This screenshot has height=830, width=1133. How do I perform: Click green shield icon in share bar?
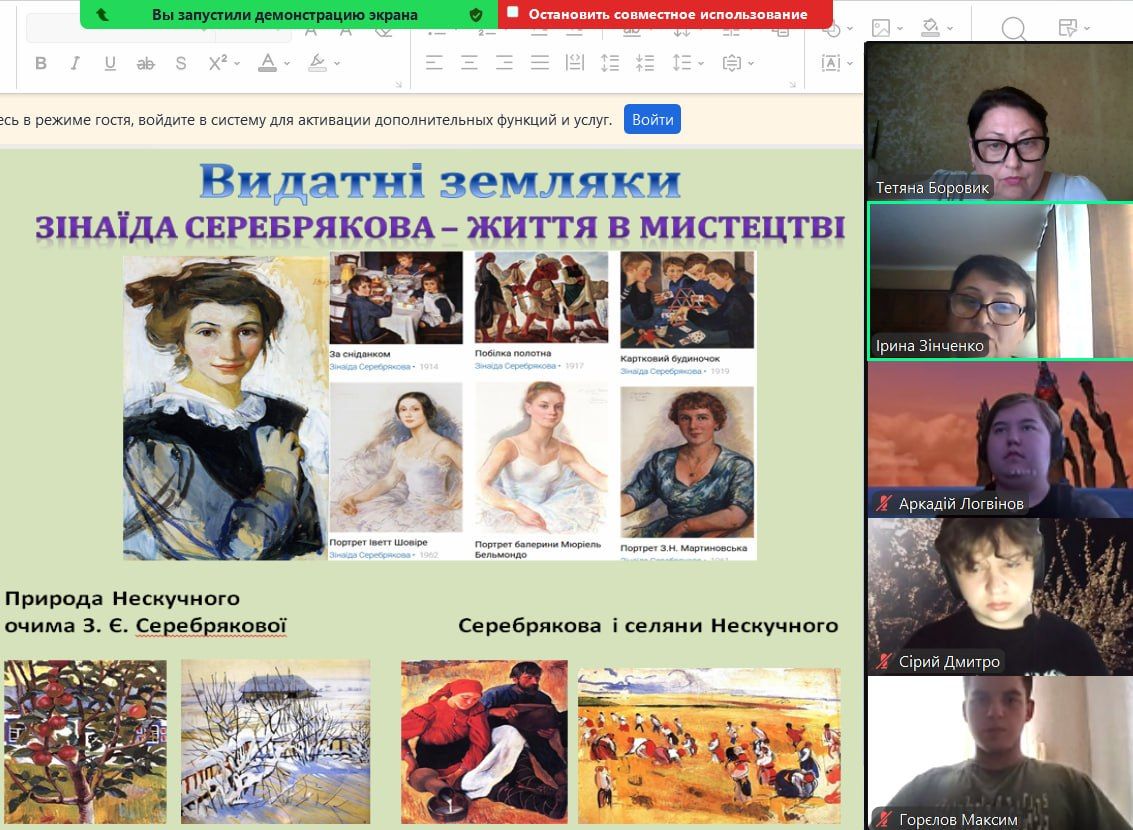(475, 14)
